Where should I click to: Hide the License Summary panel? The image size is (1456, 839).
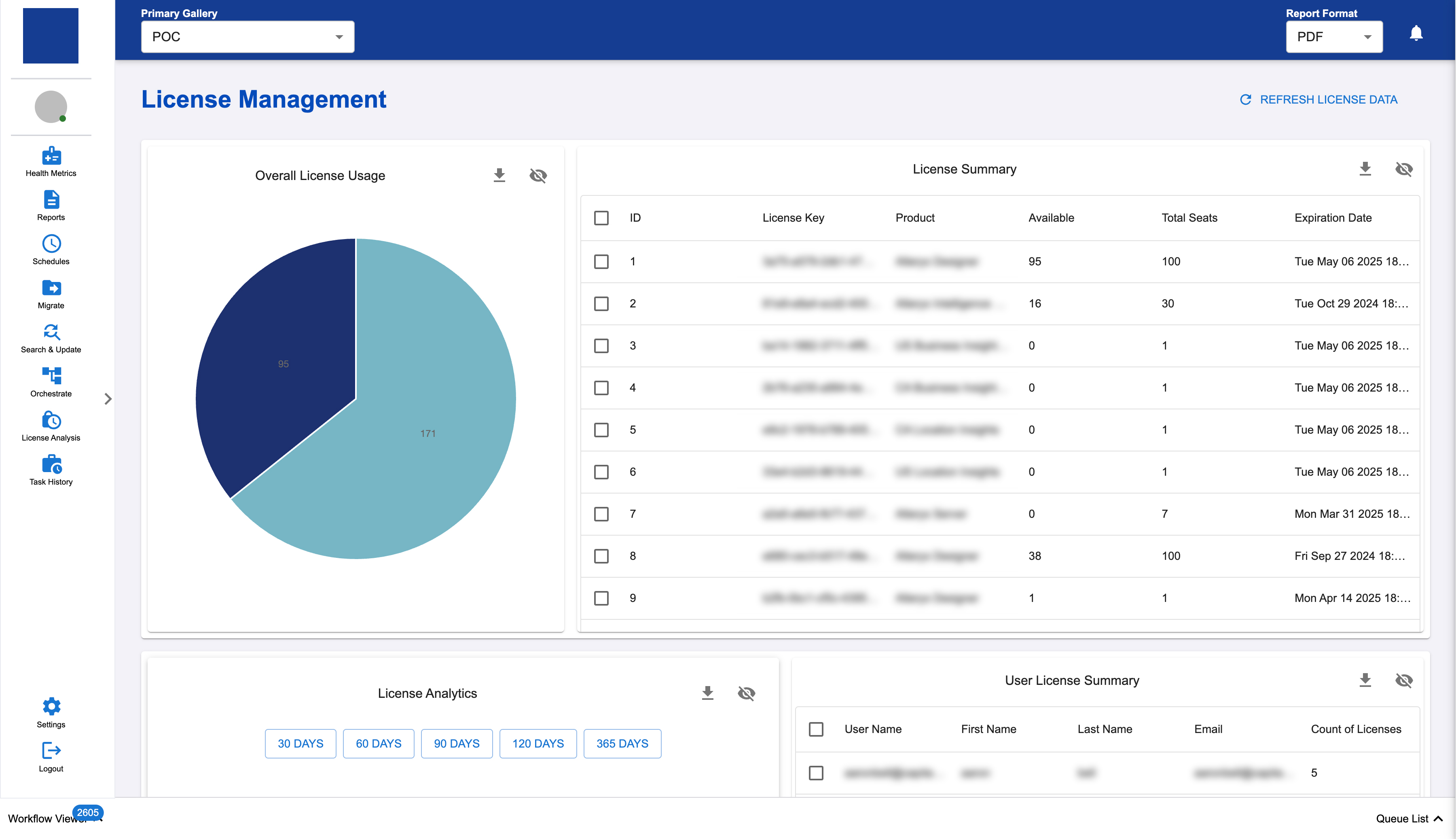[x=1403, y=169]
